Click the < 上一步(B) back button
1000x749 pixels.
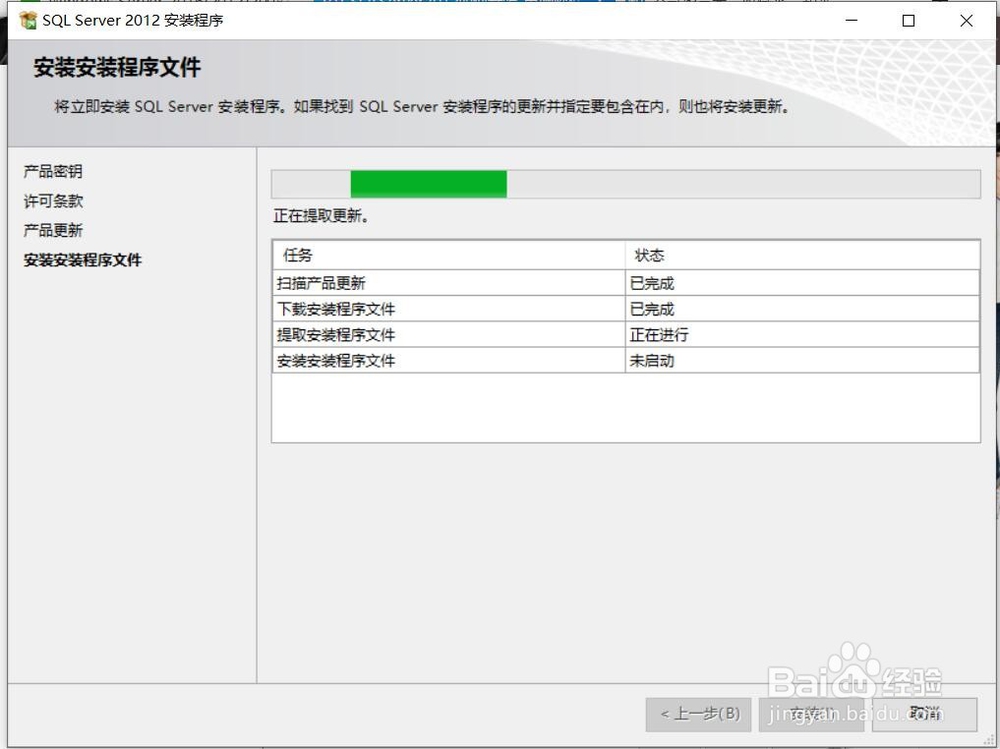(x=699, y=714)
